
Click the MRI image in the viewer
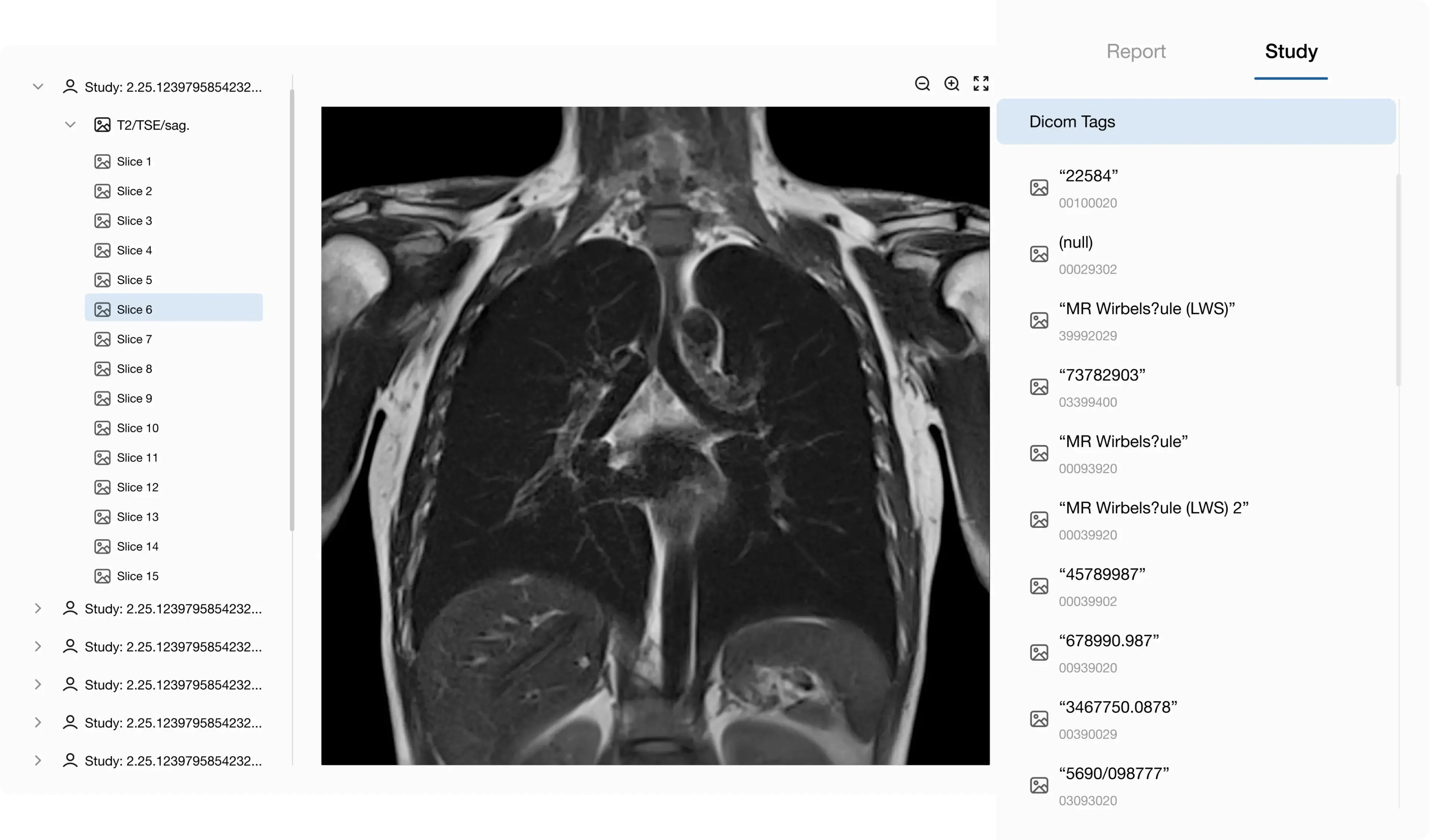point(655,435)
